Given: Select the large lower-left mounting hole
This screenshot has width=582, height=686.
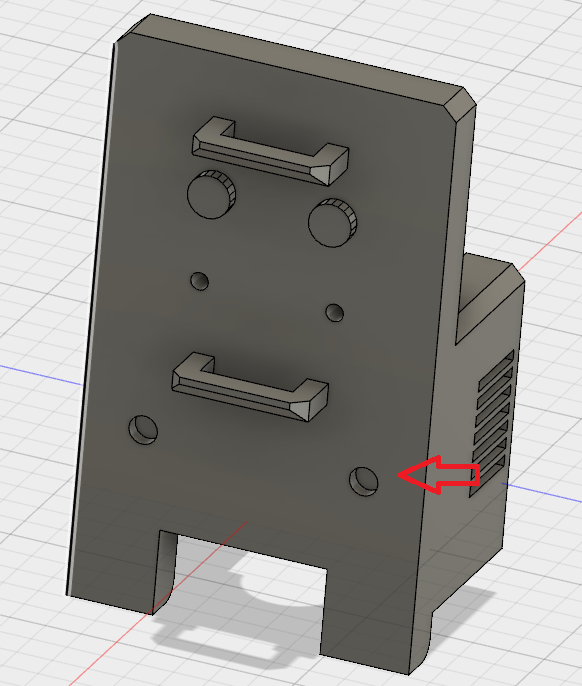Looking at the screenshot, I should coord(143,430).
